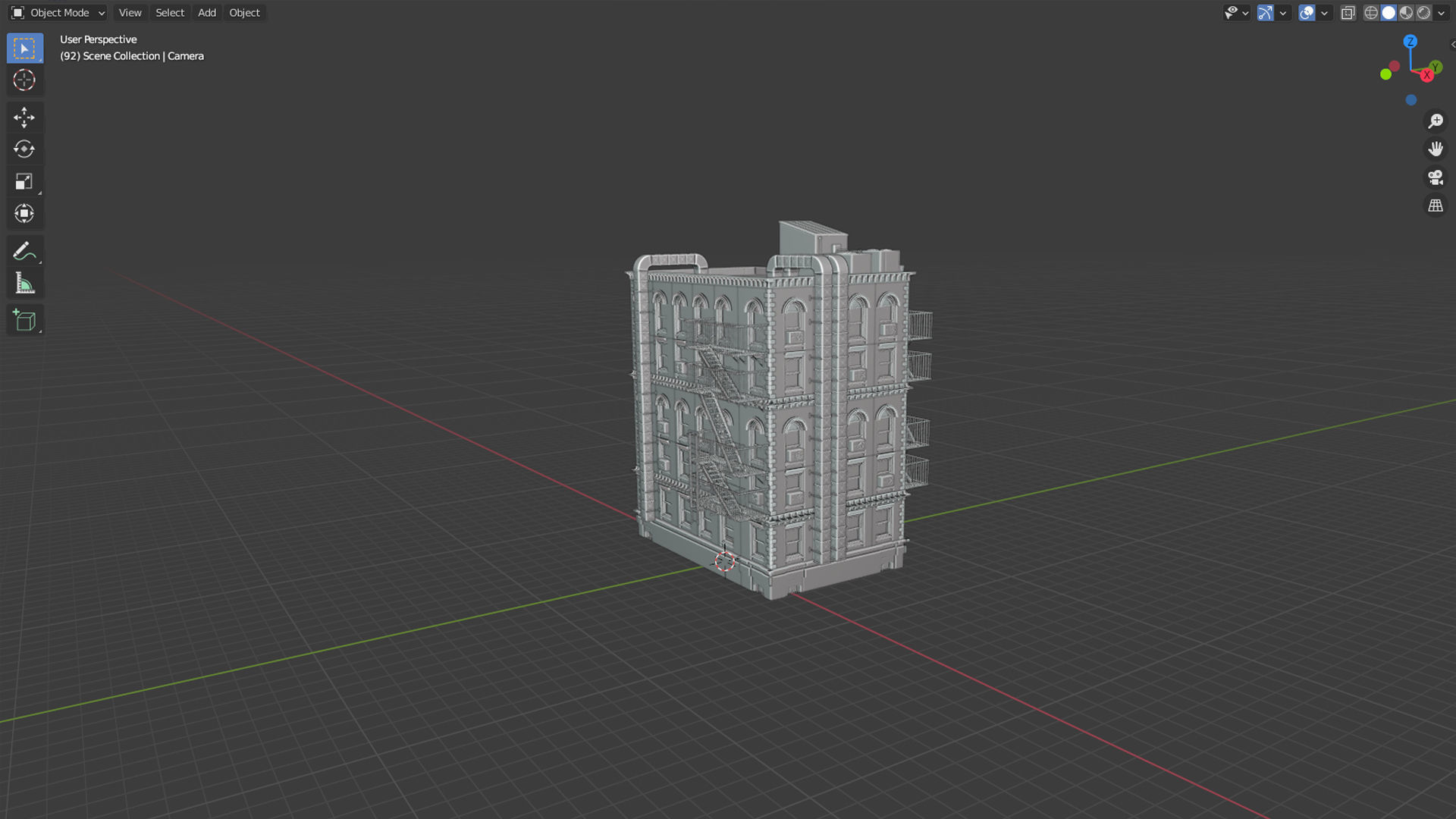Click the green Y axis gizmo ball
The height and width of the screenshot is (819, 1456).
1436,67
